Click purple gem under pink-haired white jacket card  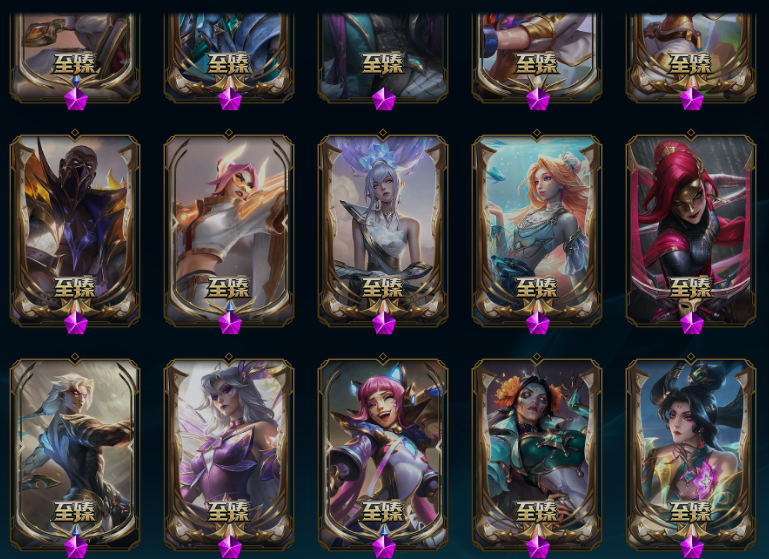(x=230, y=323)
